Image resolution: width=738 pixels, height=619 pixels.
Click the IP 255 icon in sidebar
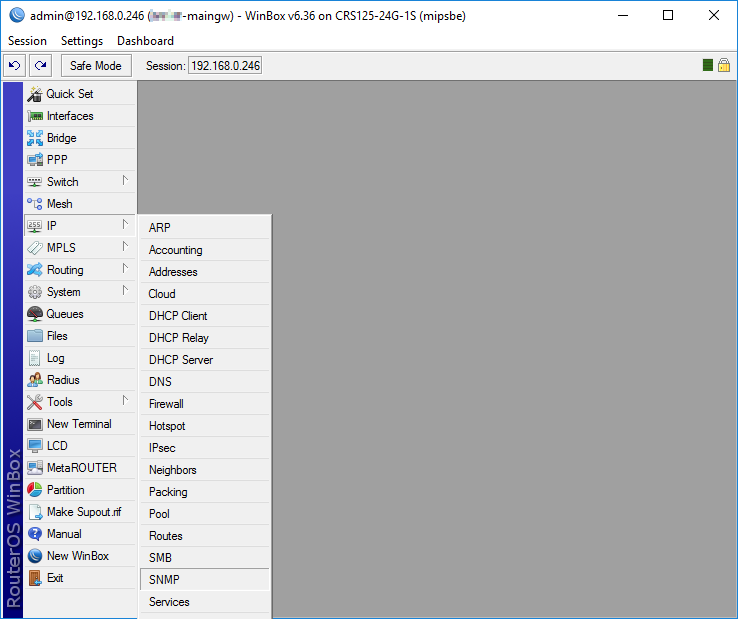(x=35, y=226)
